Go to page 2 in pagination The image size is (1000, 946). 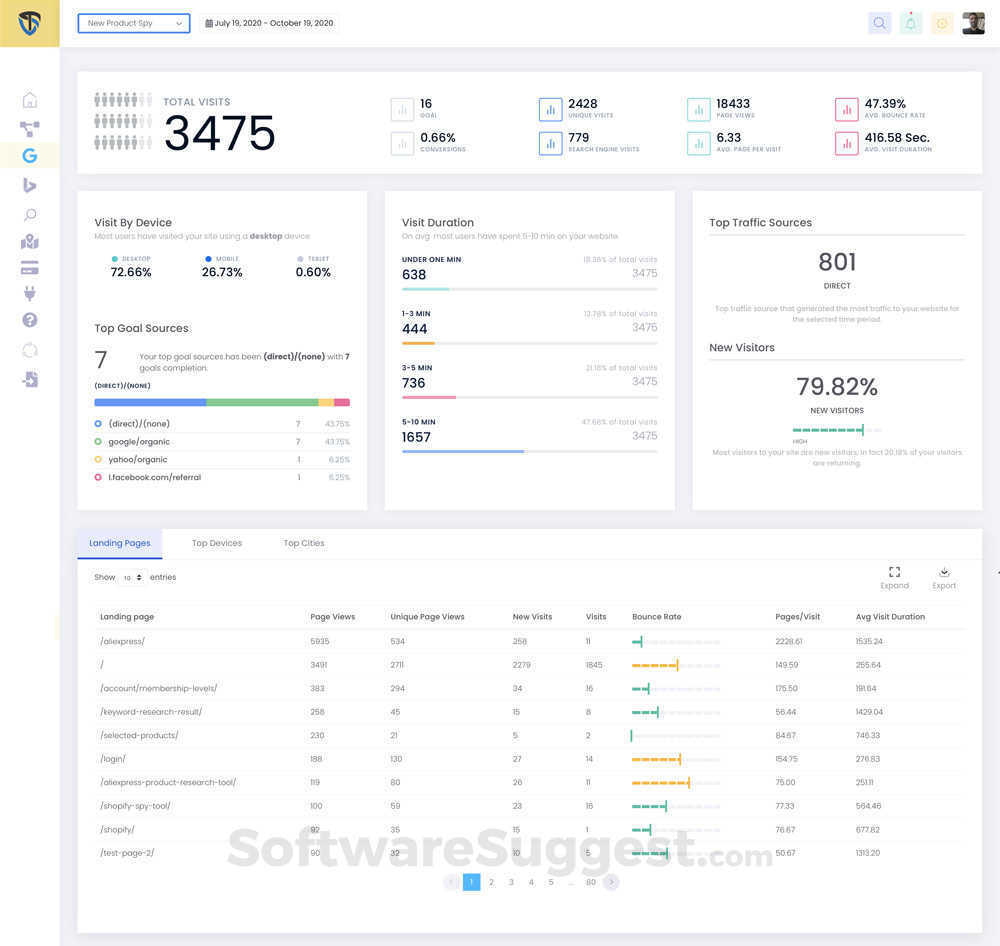click(x=491, y=882)
